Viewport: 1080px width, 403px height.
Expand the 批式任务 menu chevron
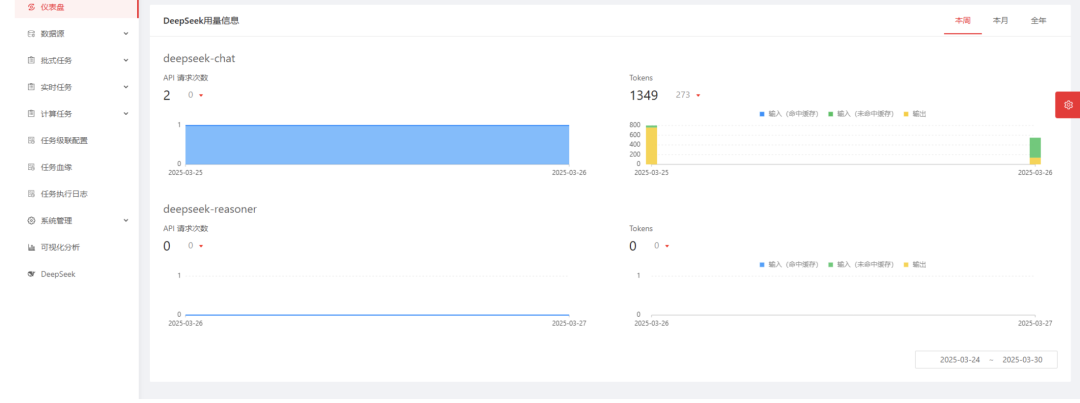click(126, 60)
